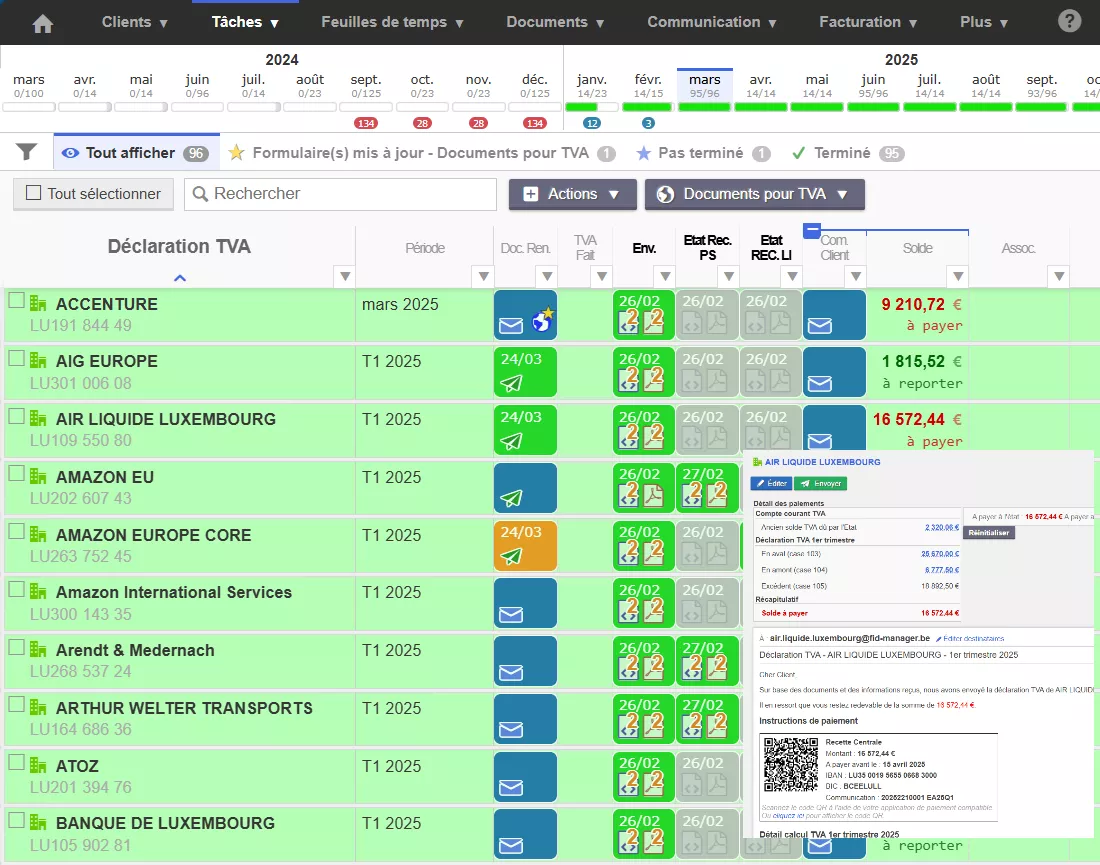Open the Facturation menu

pos(868,22)
